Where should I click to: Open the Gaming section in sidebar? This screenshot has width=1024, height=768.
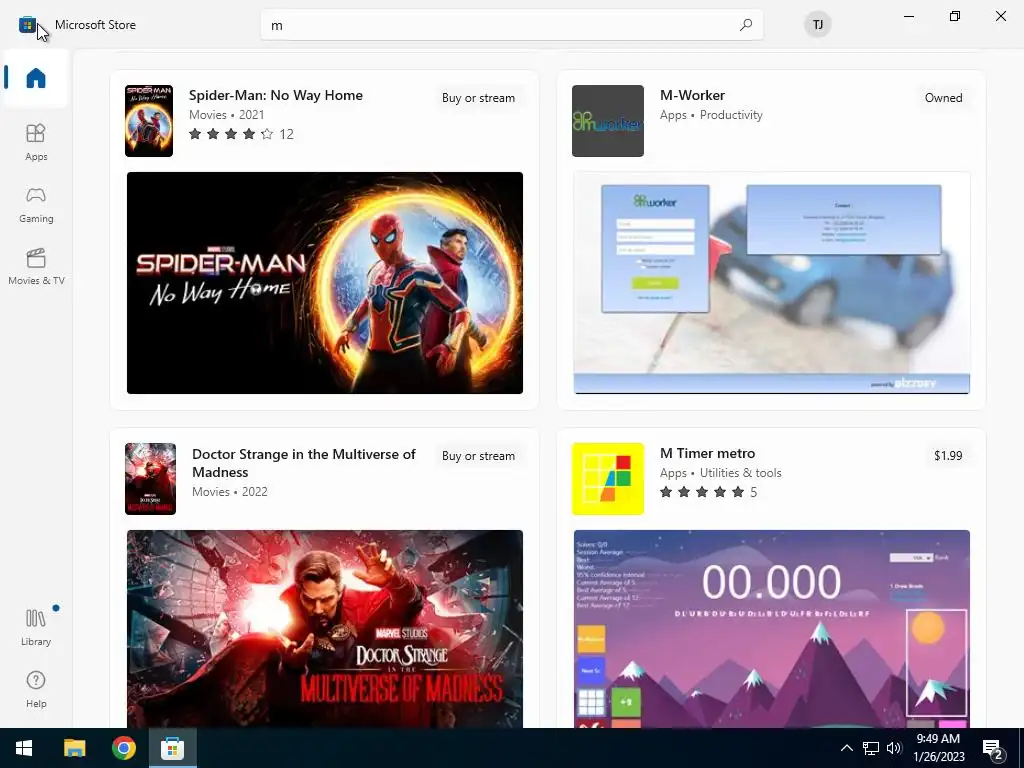(36, 205)
